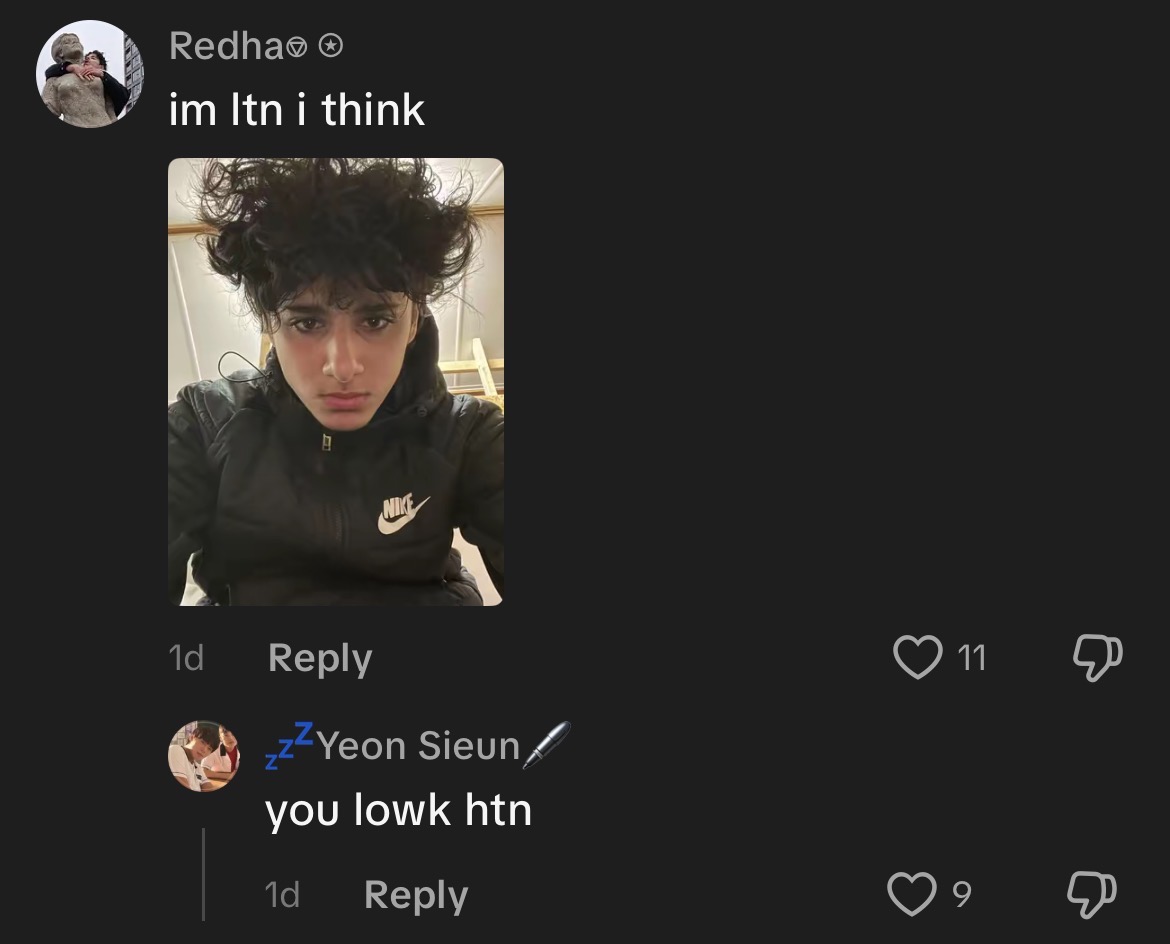1170x944 pixels.
Task: Like Redha's comment with the heart icon
Action: (x=917, y=657)
